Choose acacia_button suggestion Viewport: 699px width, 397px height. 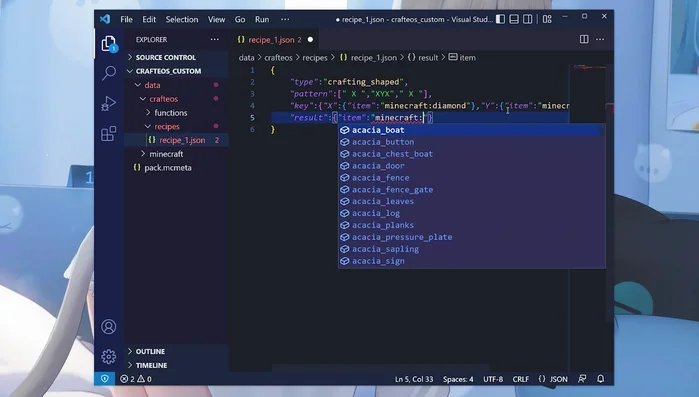[472, 142]
